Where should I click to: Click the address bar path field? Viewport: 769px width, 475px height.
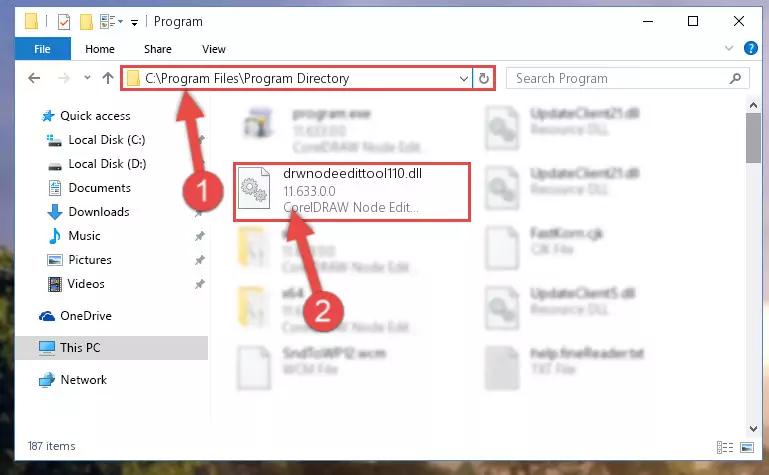pyautogui.click(x=297, y=78)
